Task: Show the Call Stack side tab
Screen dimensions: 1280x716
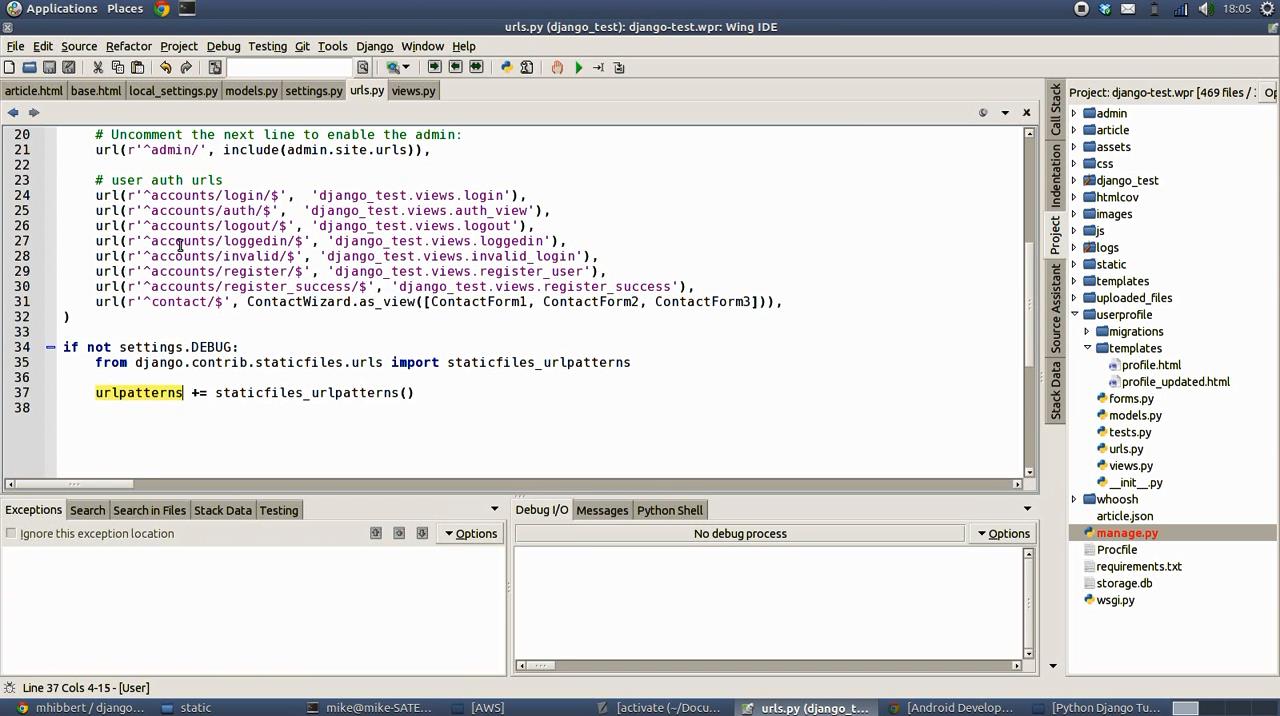Action: point(1055,110)
